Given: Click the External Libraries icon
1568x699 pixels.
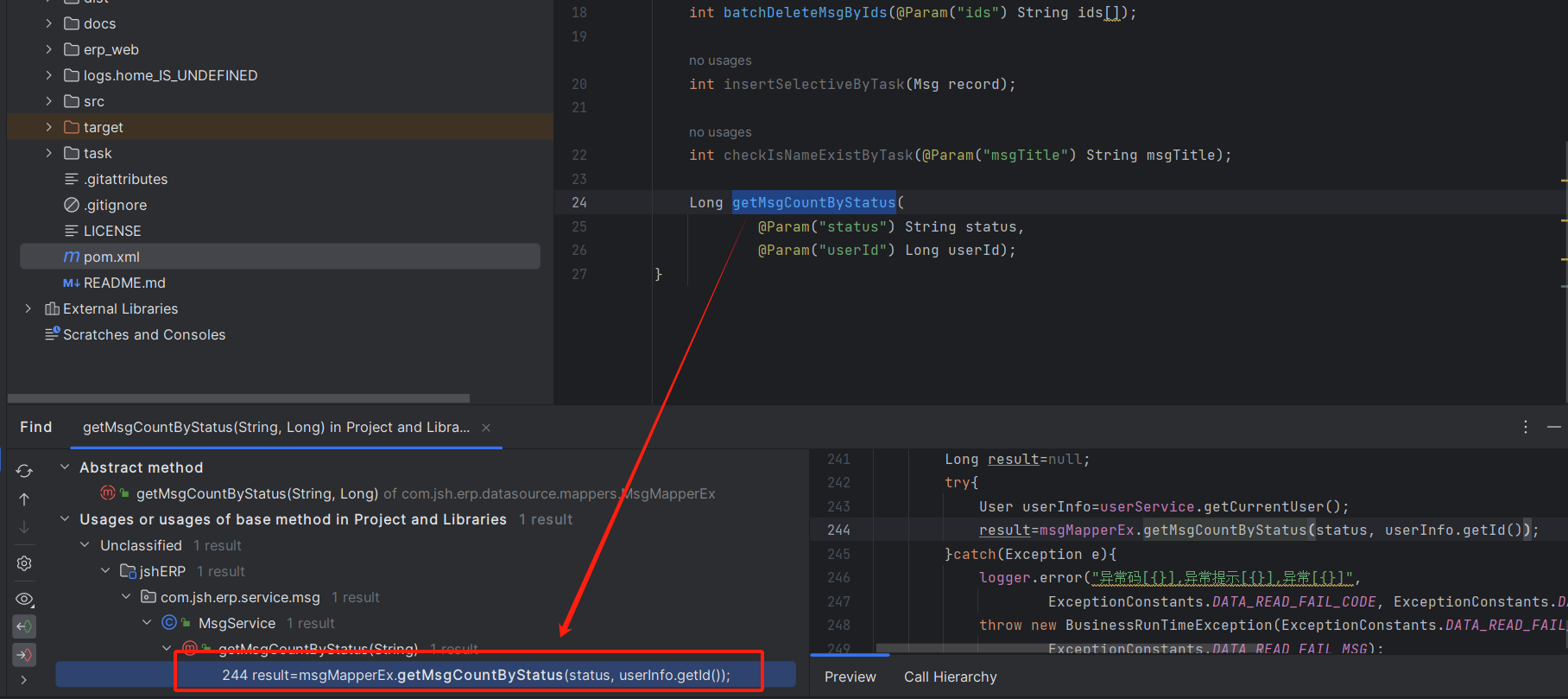Looking at the screenshot, I should click(x=52, y=308).
